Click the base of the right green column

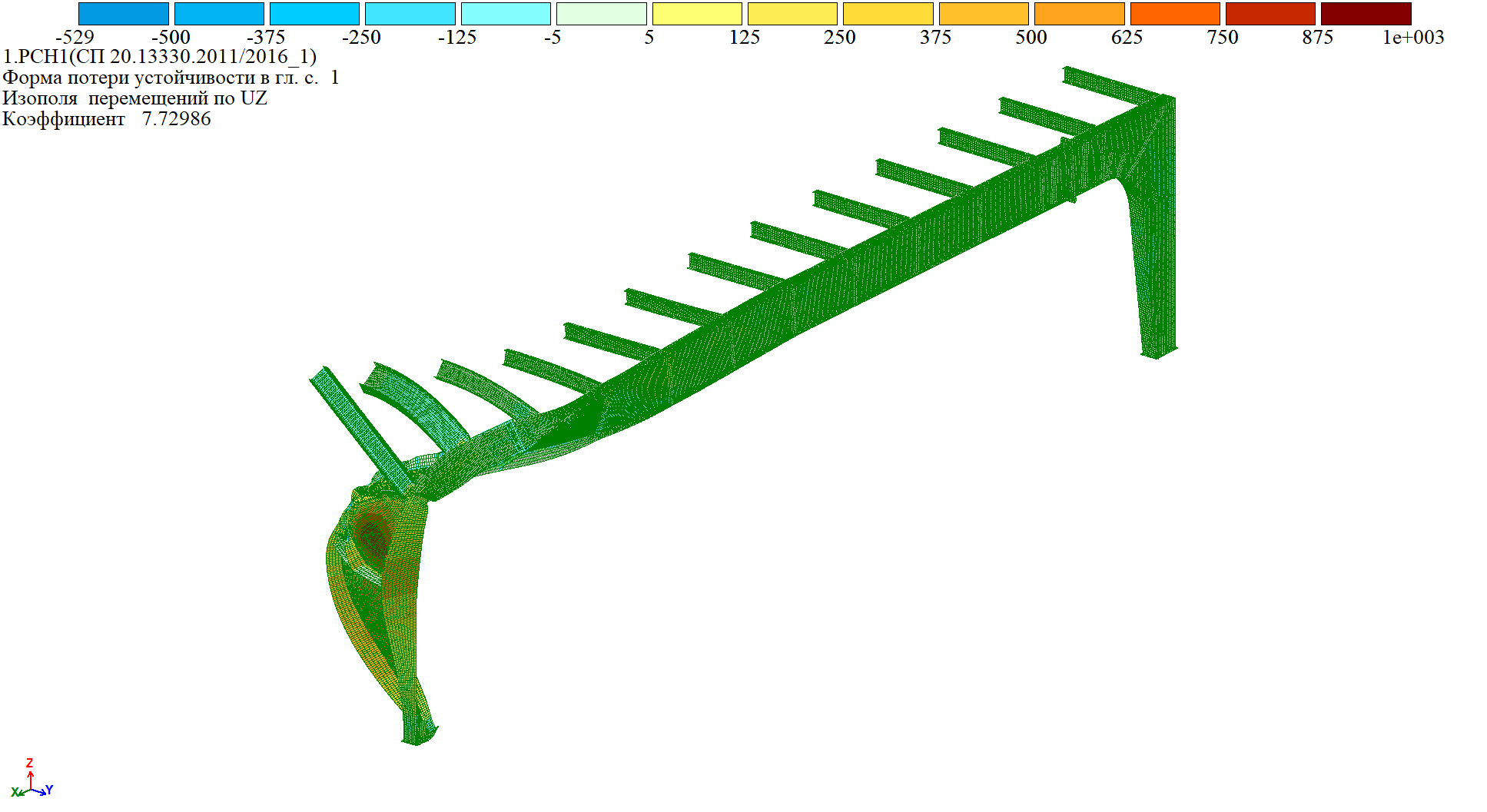[1158, 353]
